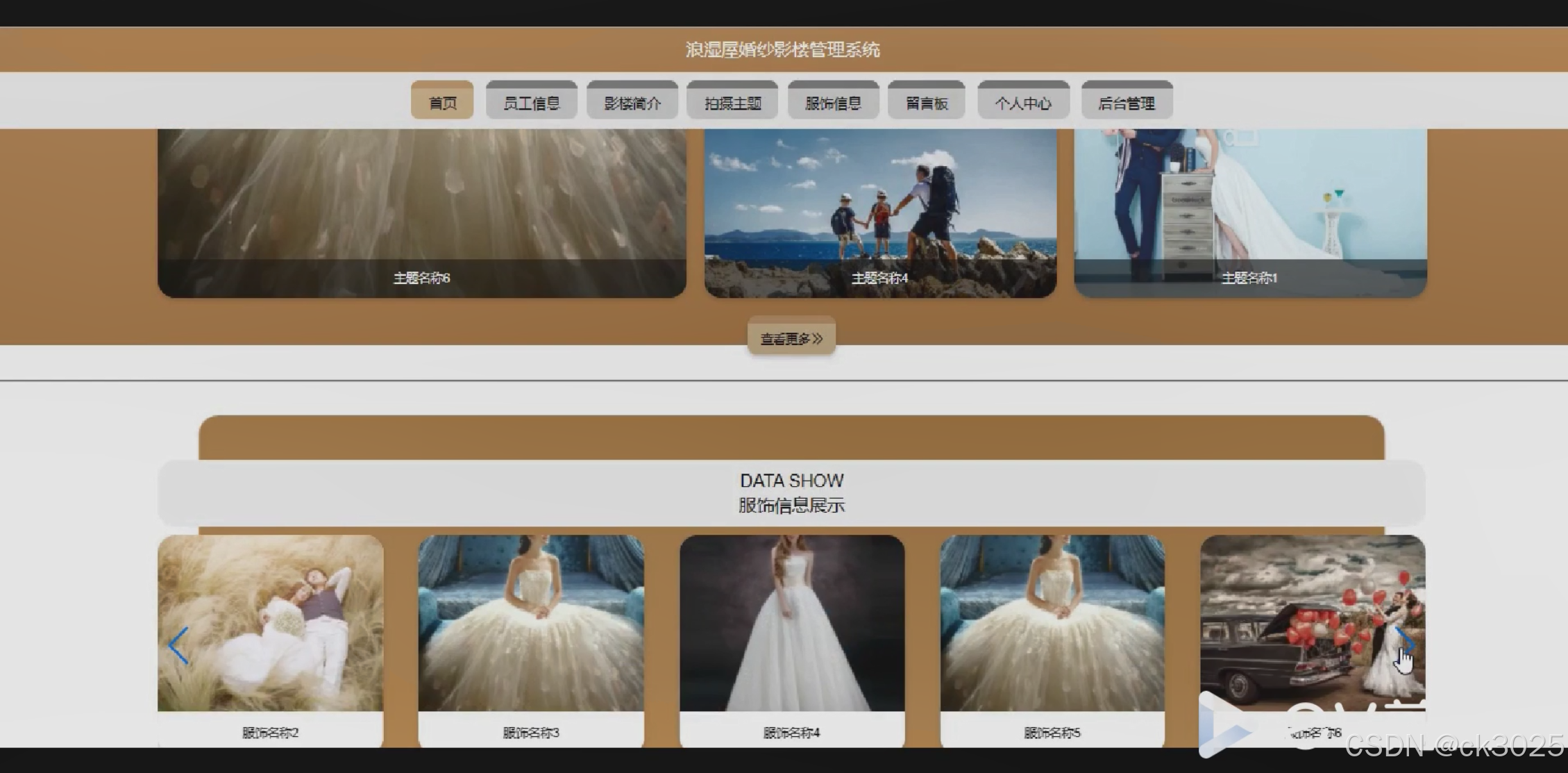
Task: Click the 浪漫屋婚纱影楼管理系统 title
Action: tap(783, 49)
